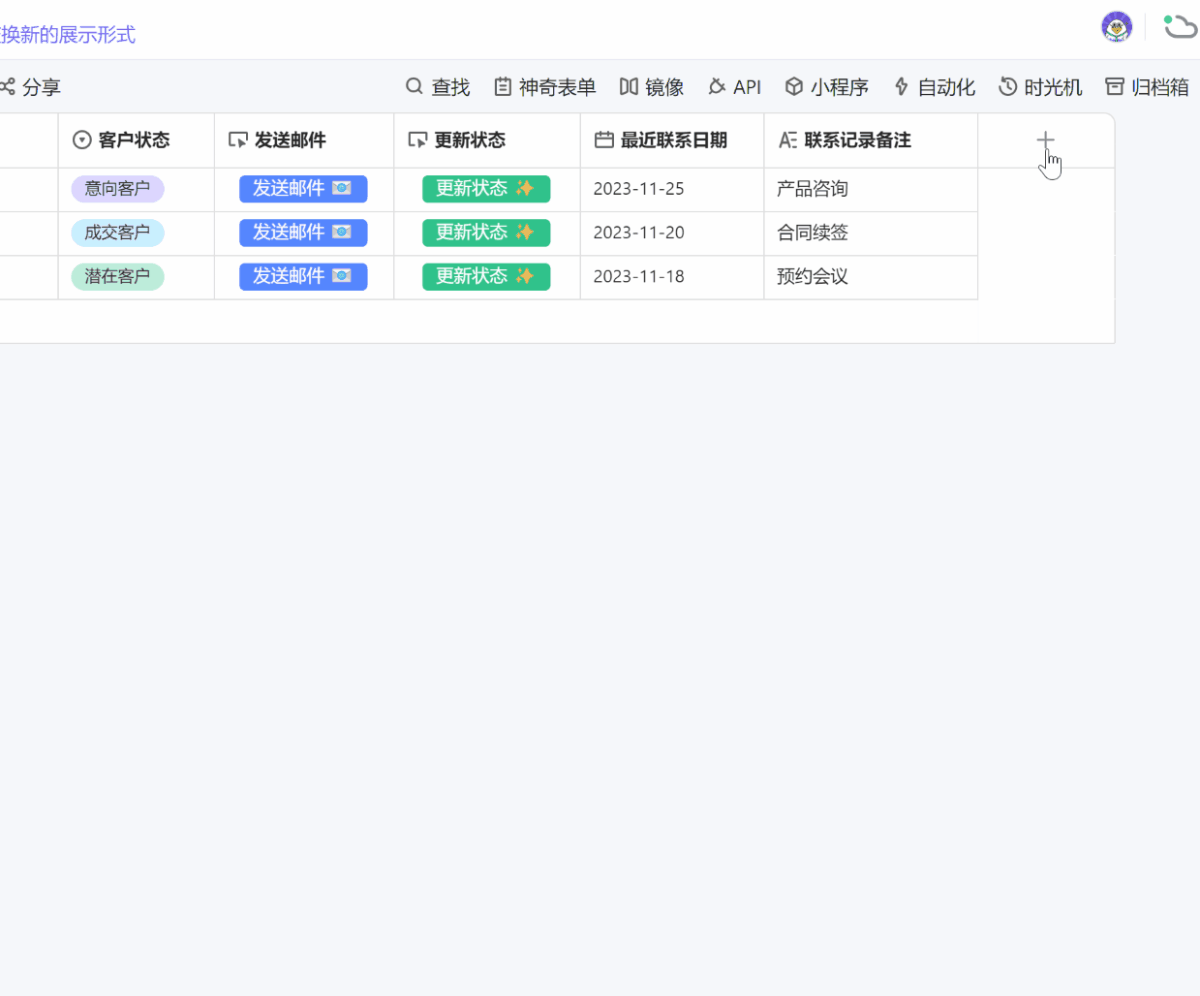Click the 客户状态 column type icon

(79, 140)
